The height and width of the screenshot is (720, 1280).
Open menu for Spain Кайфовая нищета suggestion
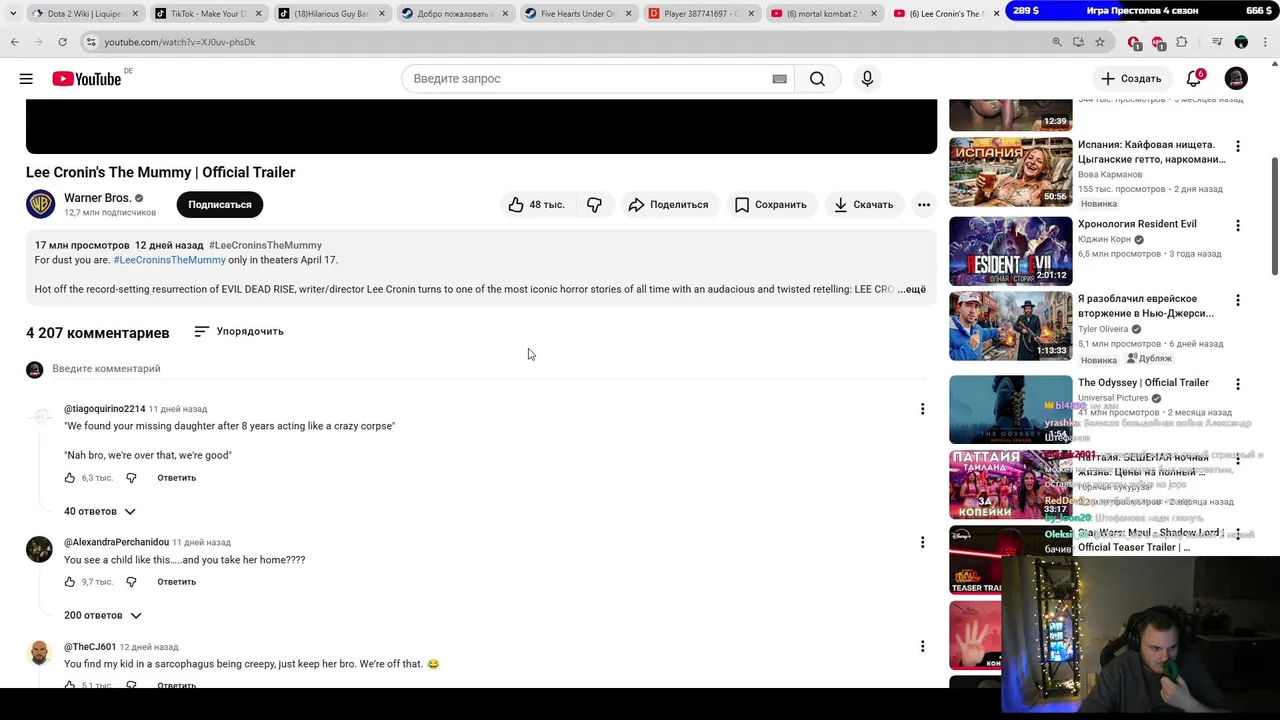coord(1238,146)
